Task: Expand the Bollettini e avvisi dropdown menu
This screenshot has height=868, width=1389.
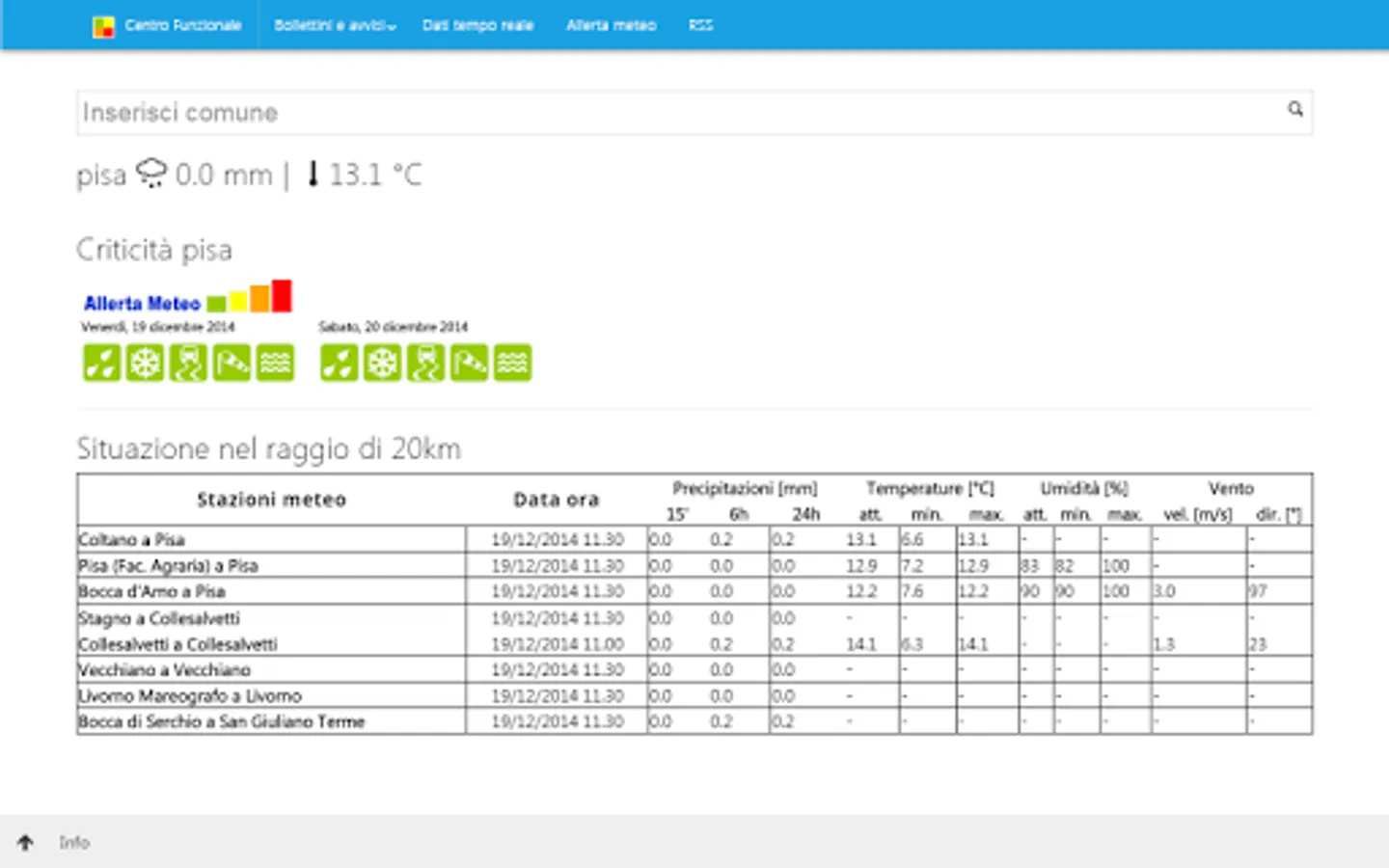Action: tap(335, 25)
